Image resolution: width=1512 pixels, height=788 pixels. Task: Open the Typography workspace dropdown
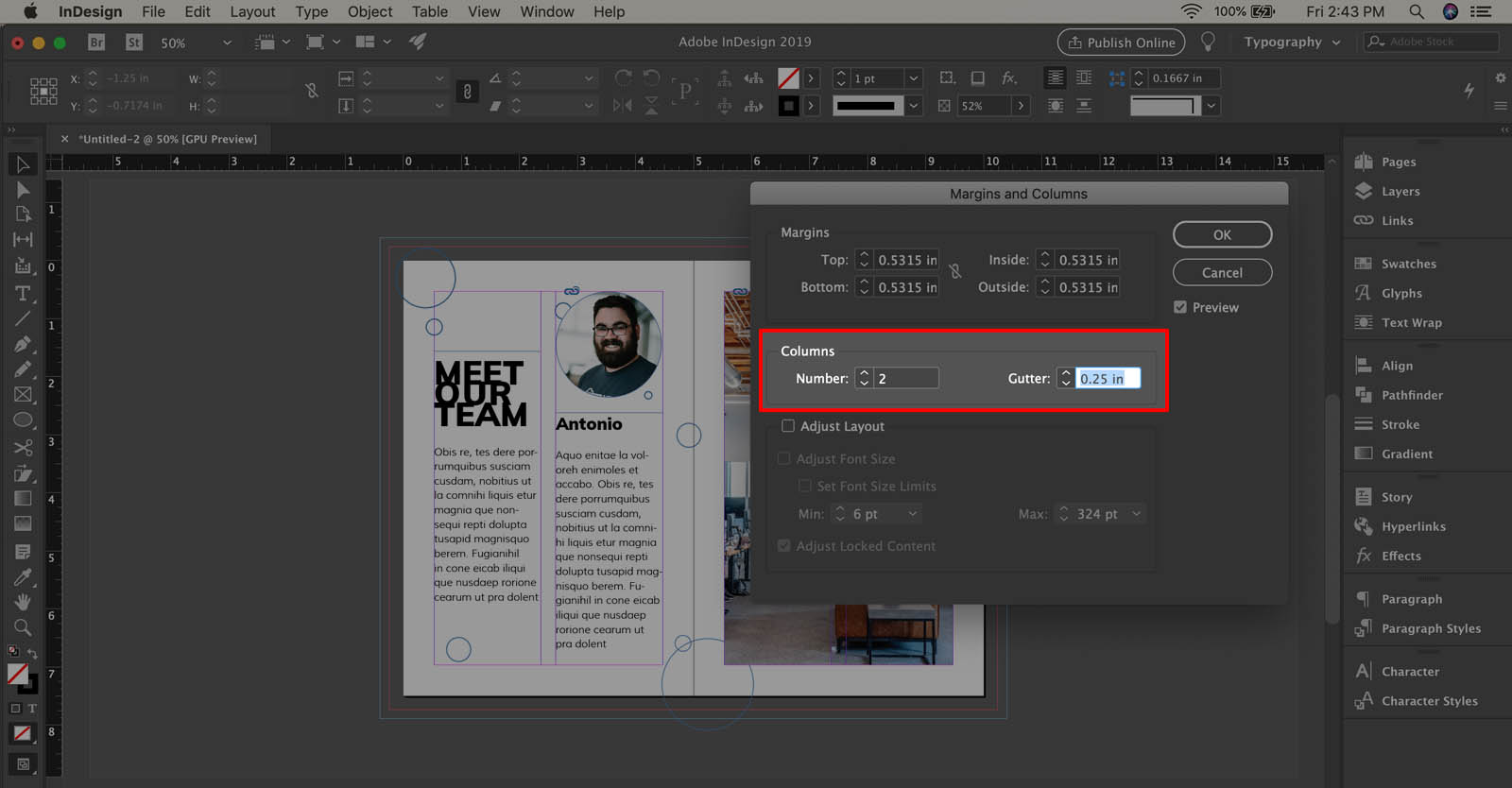coord(1292,43)
